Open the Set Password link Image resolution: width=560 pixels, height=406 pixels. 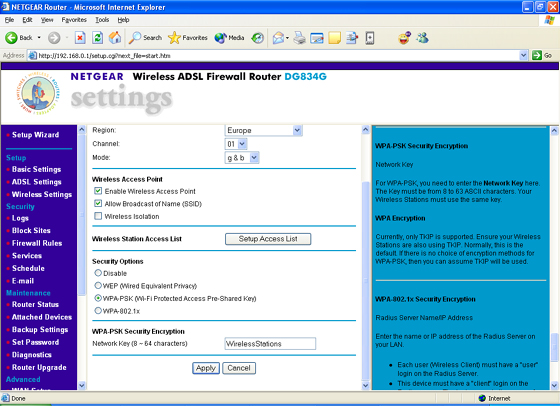pyautogui.click(x=35, y=342)
